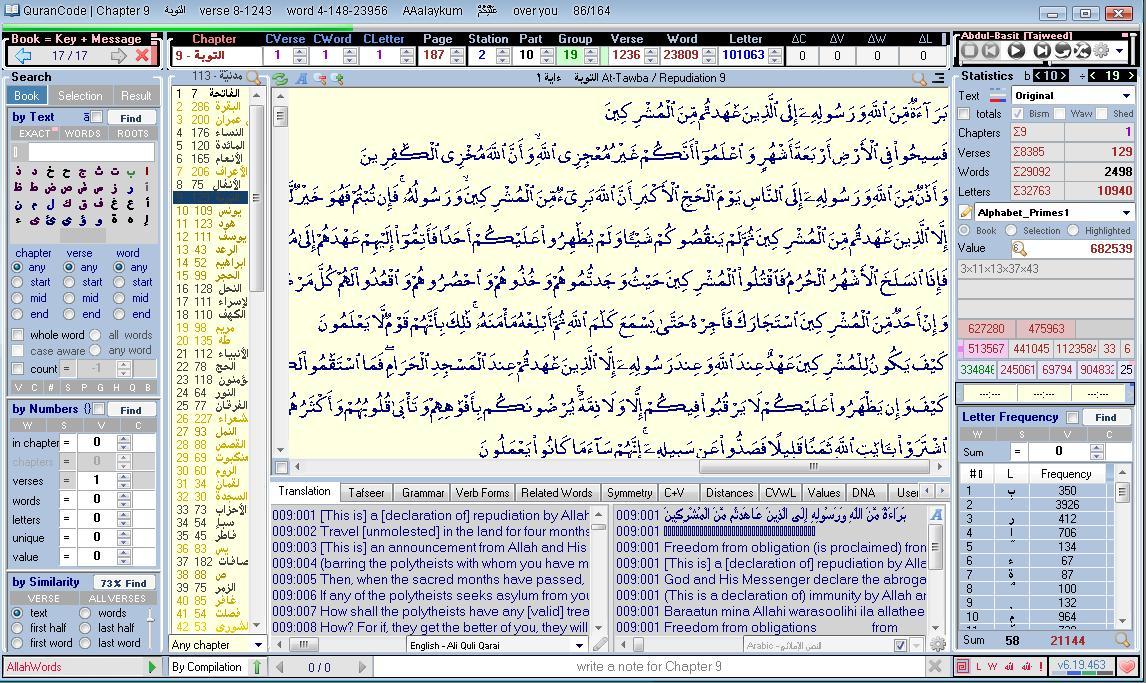The height and width of the screenshot is (683, 1146).
Task: Expand the Alphabet_Primes1 numerology dropdown
Action: (x=1125, y=212)
